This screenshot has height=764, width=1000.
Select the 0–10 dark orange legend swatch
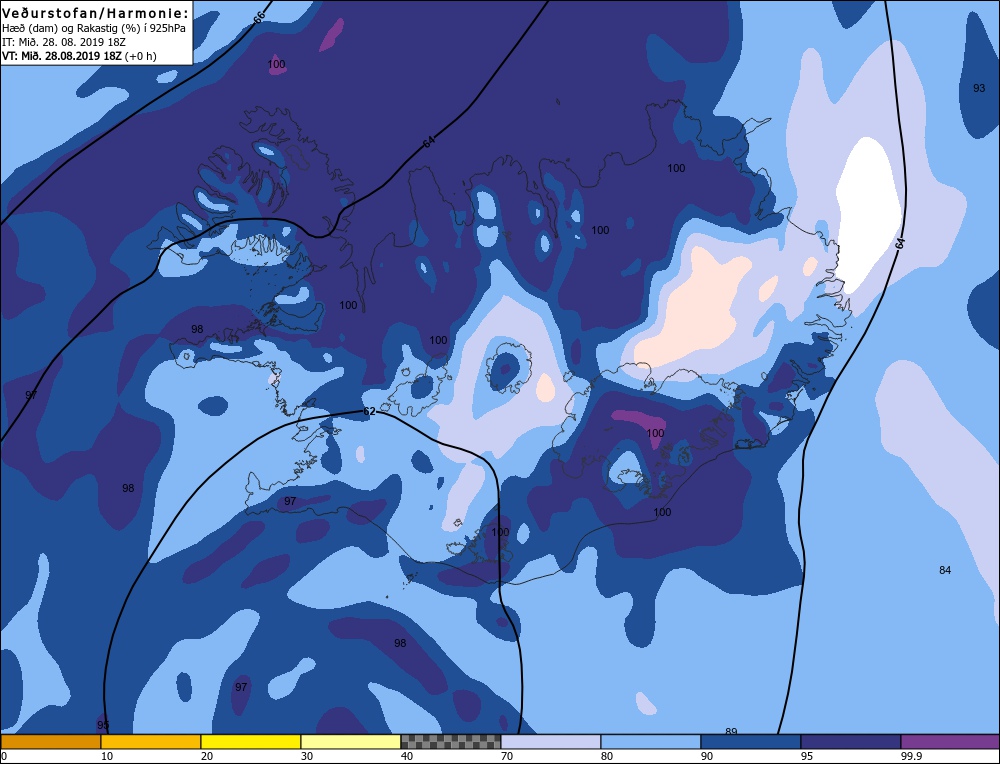50,742
